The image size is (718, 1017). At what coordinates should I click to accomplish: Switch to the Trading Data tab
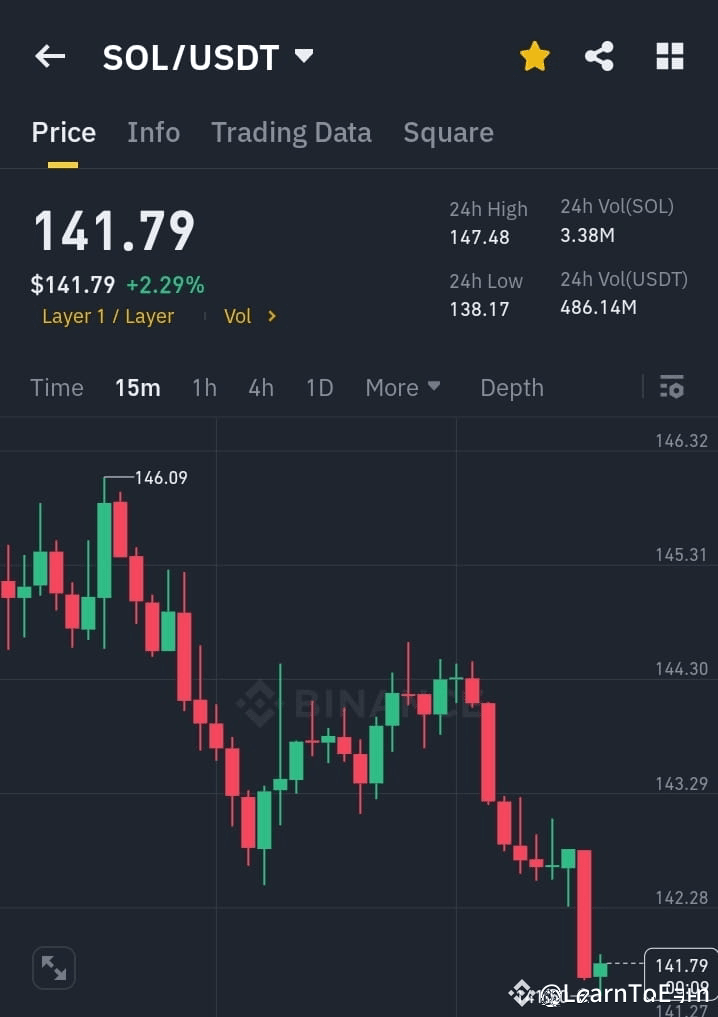pyautogui.click(x=291, y=132)
